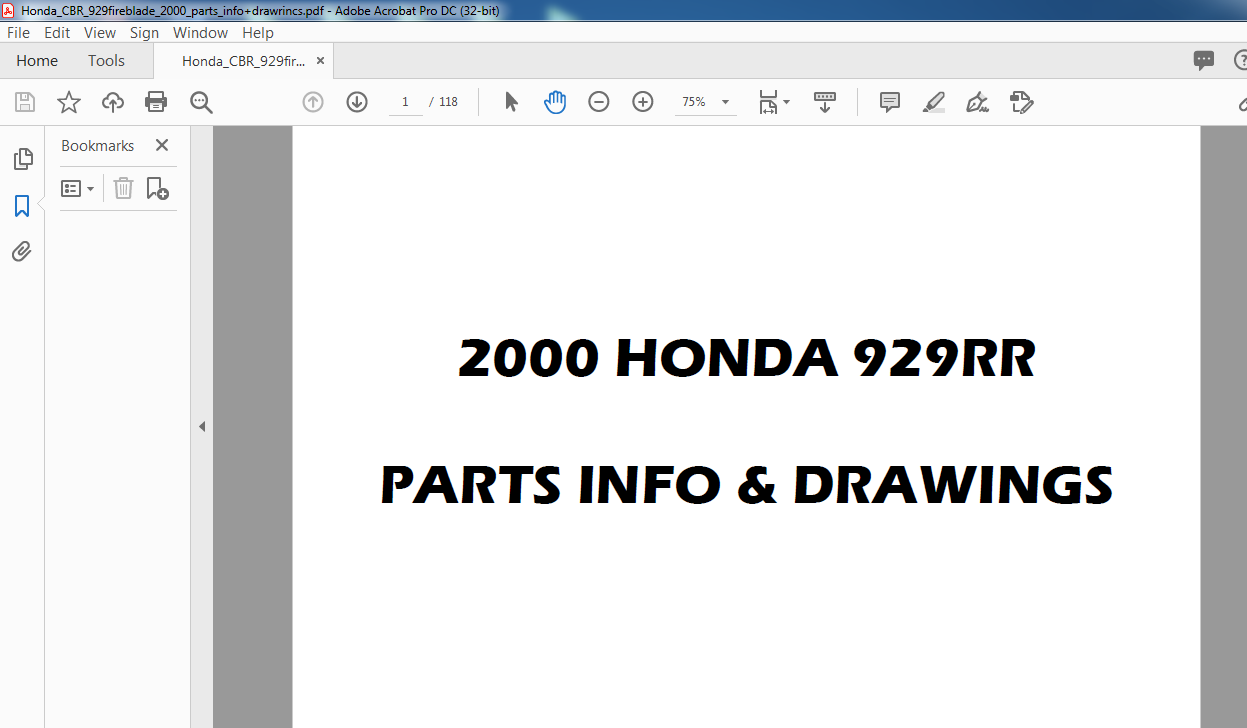The width and height of the screenshot is (1247, 728).
Task: Select the Honda_CBR_929fir document tab
Action: (244, 61)
